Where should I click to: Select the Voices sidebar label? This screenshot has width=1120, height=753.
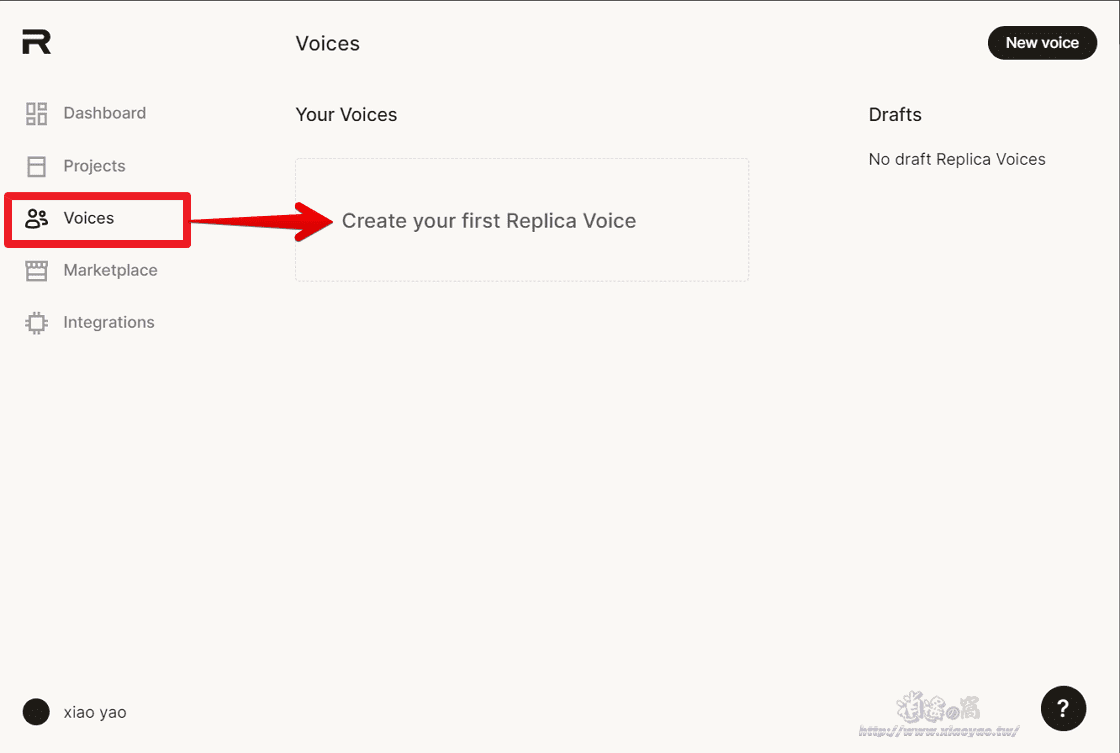pyautogui.click(x=89, y=218)
